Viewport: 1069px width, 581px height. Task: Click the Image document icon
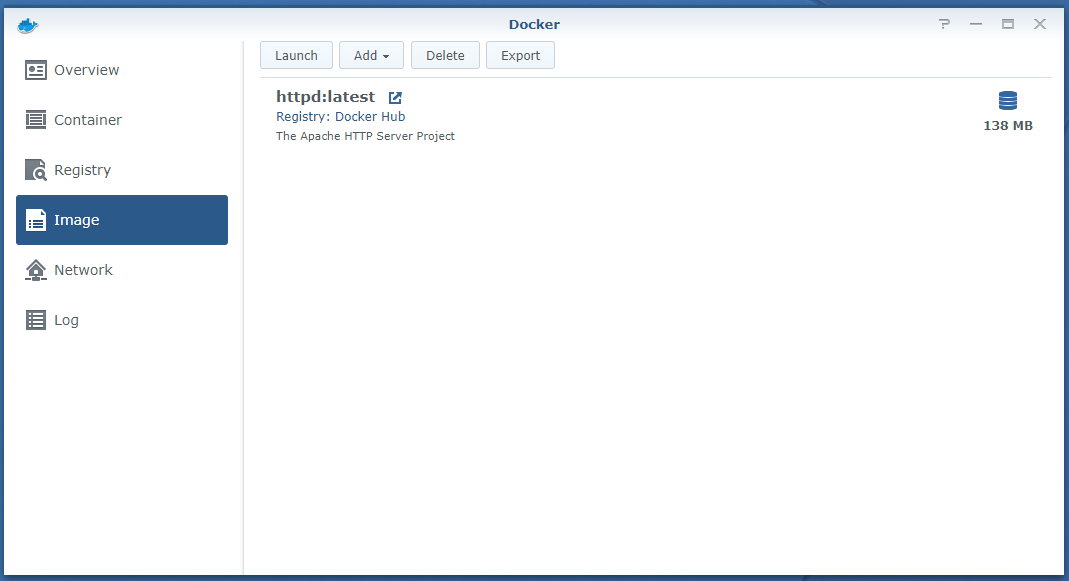(x=35, y=220)
